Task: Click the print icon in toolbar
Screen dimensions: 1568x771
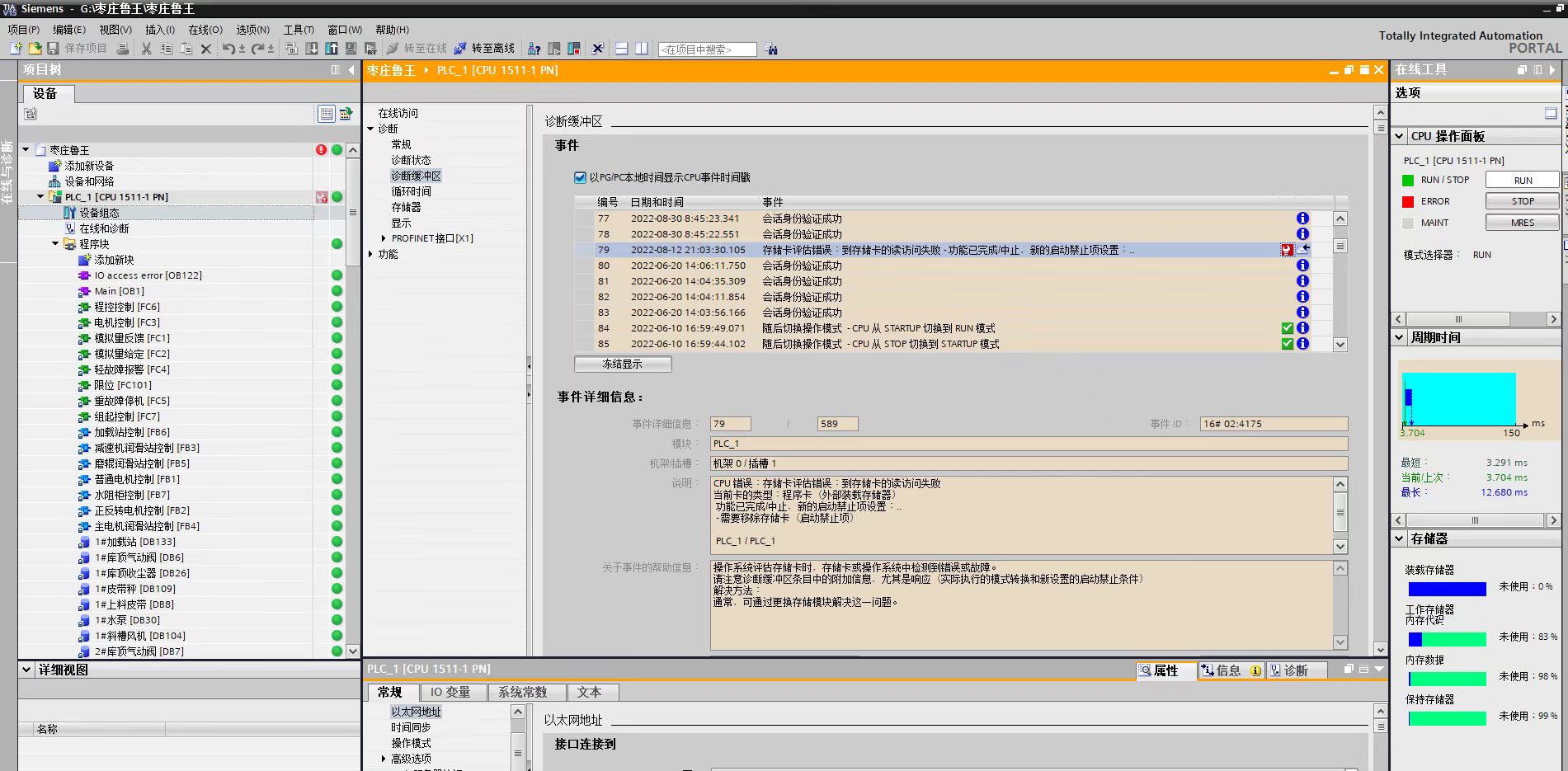Action: click(x=122, y=49)
